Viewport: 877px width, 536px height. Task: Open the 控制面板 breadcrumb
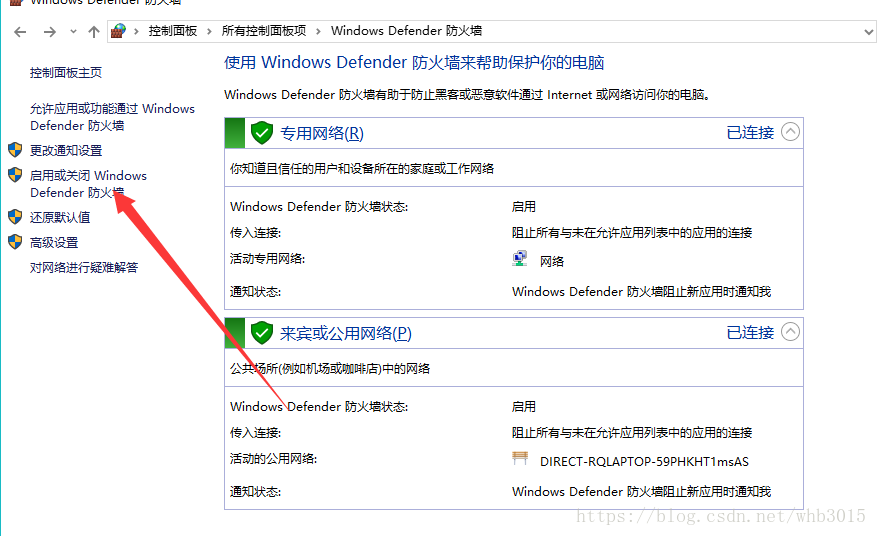pos(173,31)
